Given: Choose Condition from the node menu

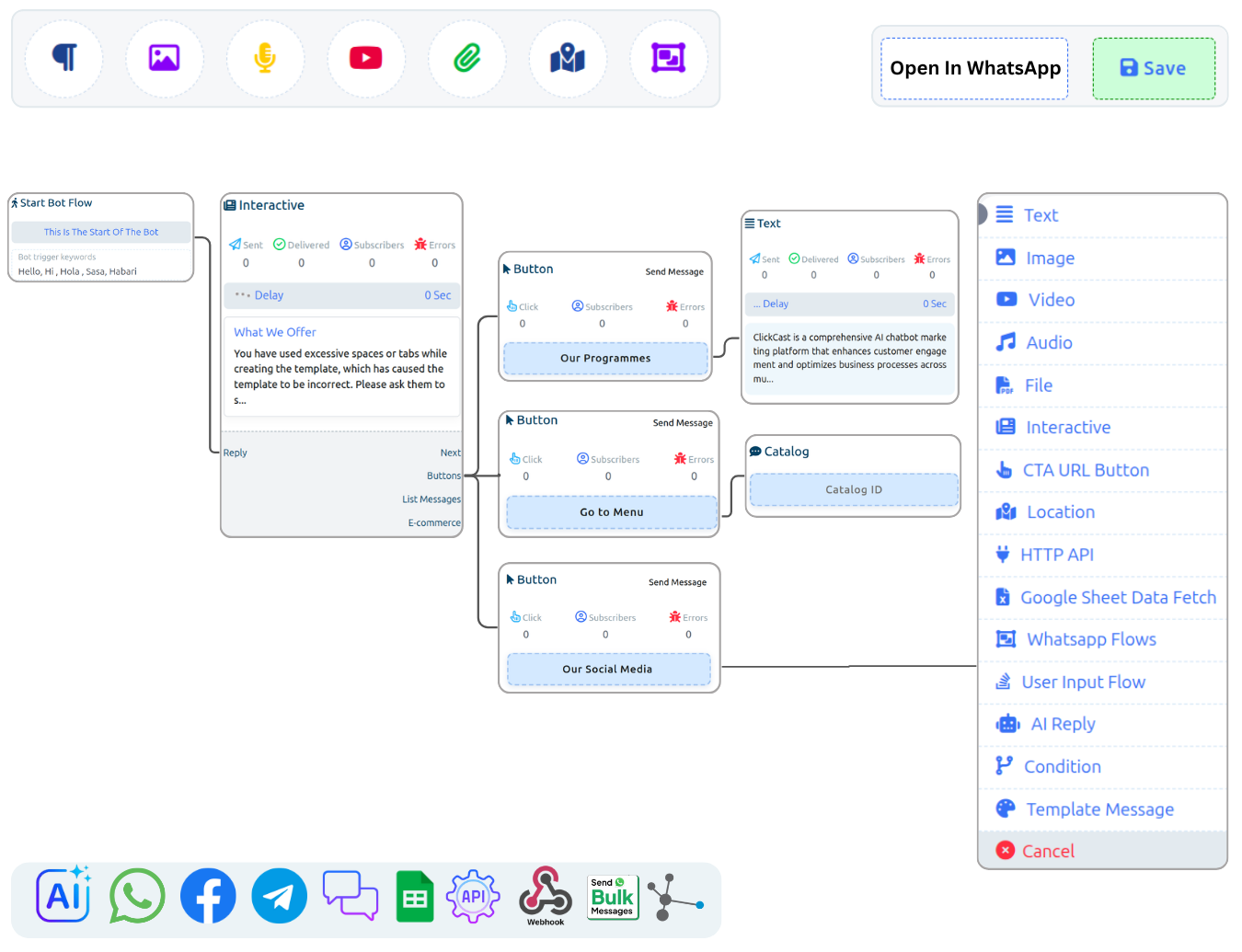Looking at the screenshot, I should [x=1102, y=767].
